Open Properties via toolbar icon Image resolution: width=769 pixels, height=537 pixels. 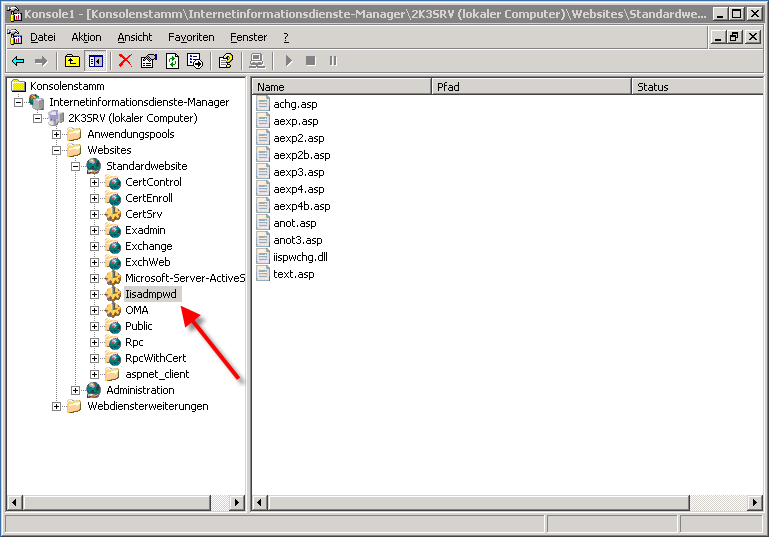[149, 61]
